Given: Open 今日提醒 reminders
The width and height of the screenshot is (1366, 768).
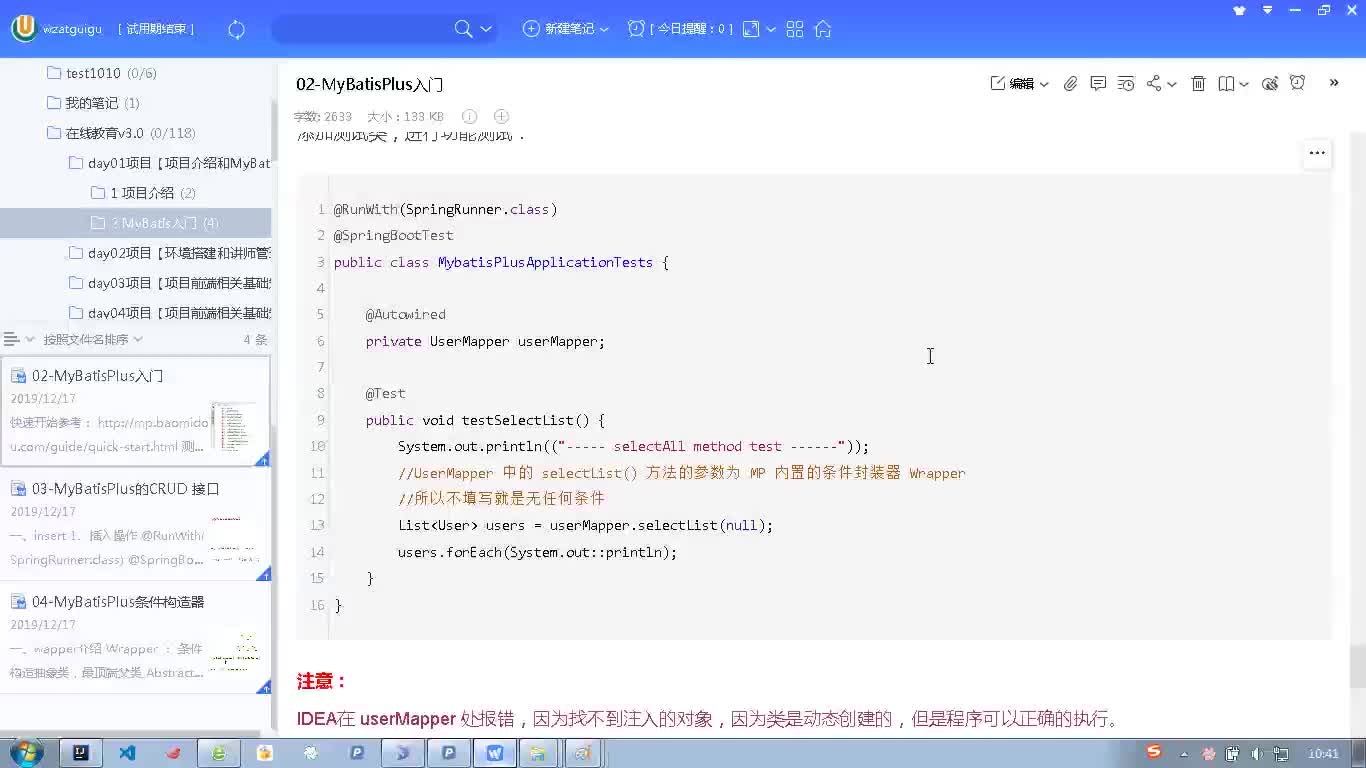Looking at the screenshot, I should click(680, 29).
